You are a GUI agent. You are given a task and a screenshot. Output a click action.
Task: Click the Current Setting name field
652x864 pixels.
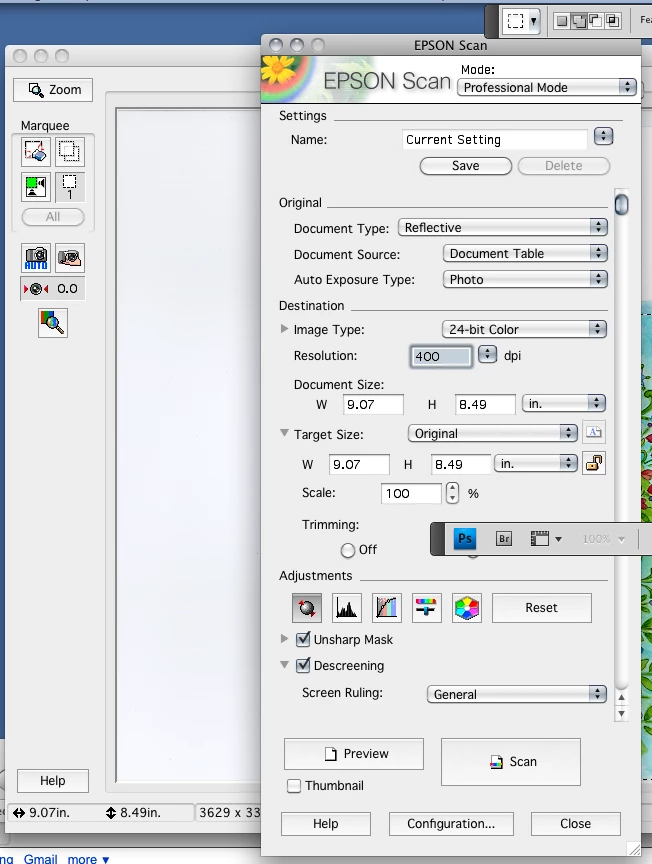[494, 140]
